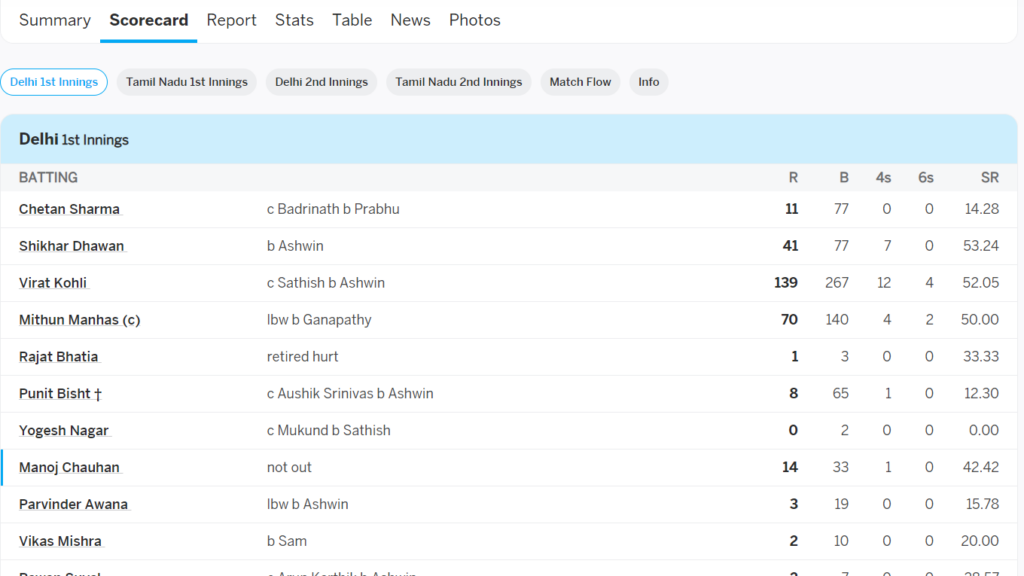Click Mithun Manhas strike rate 50.00
Image resolution: width=1024 pixels, height=576 pixels.
click(980, 320)
